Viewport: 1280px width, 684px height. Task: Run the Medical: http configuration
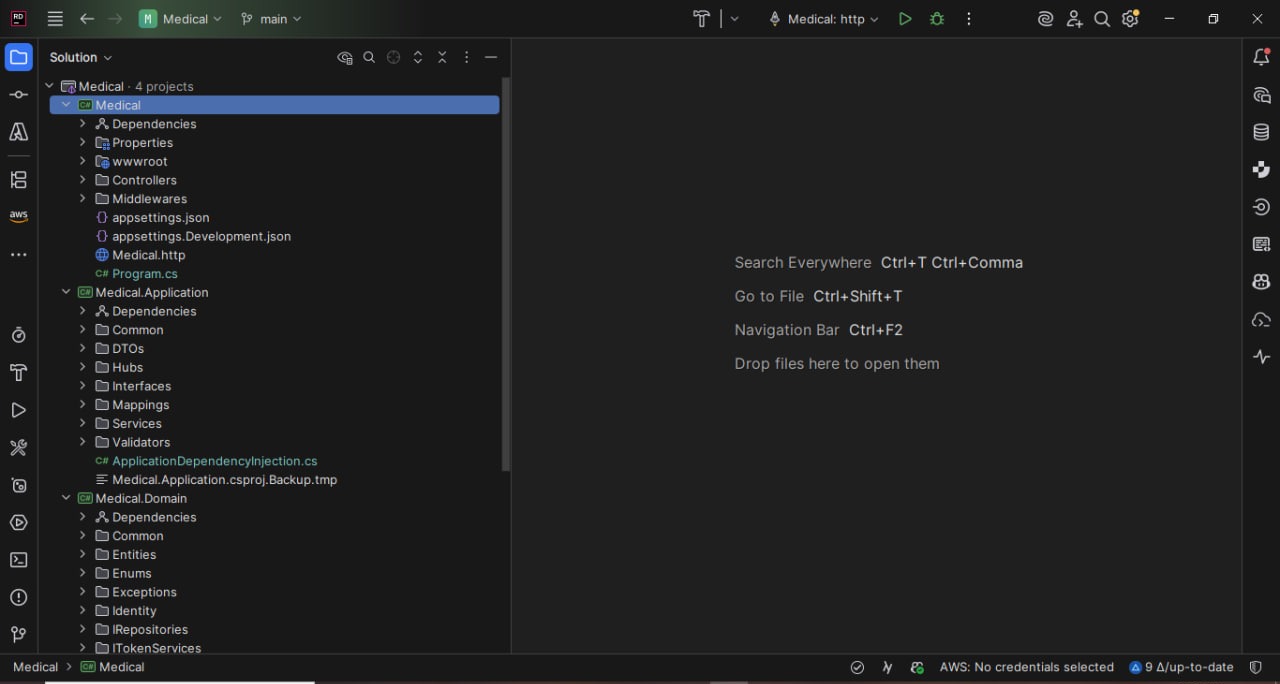tap(905, 18)
